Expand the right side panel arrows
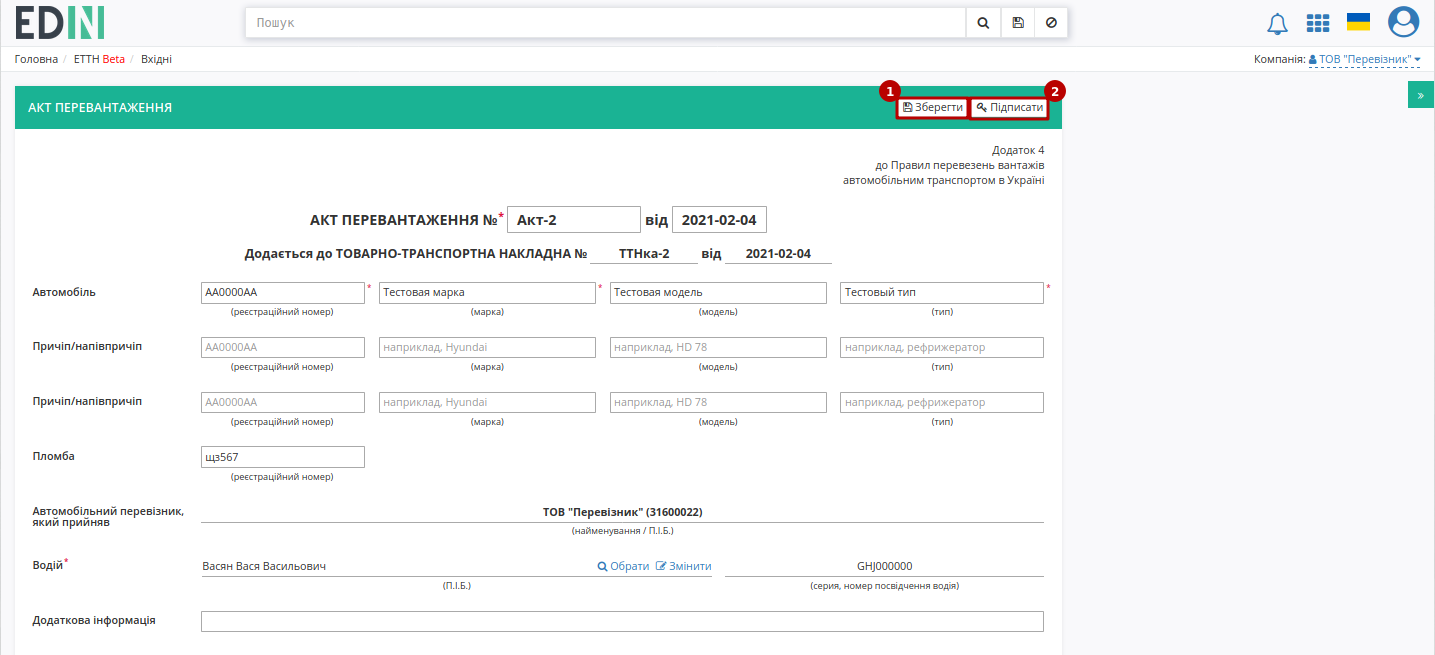The image size is (1435, 655). [x=1420, y=94]
